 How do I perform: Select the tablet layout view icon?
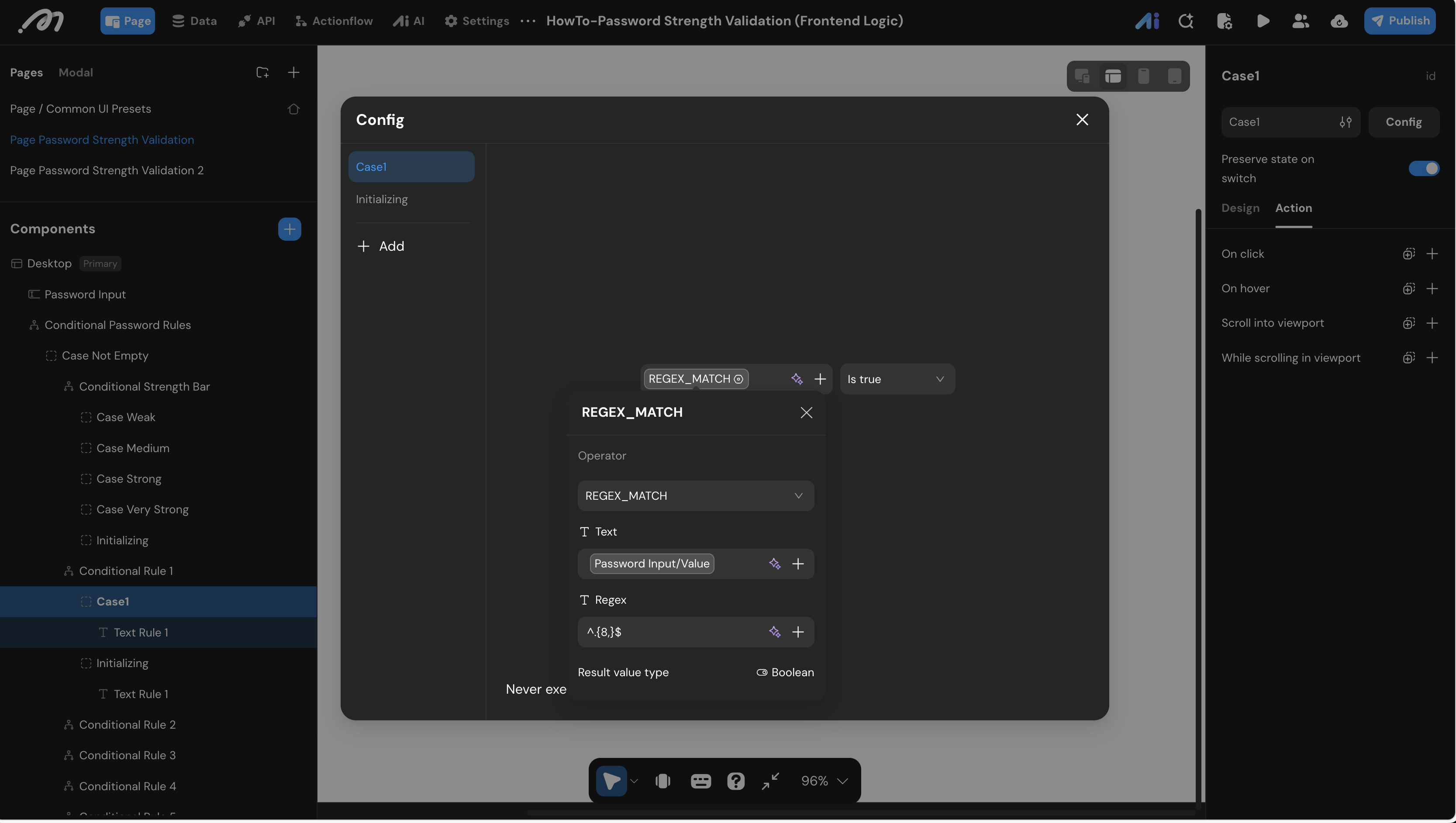pyautogui.click(x=1113, y=76)
